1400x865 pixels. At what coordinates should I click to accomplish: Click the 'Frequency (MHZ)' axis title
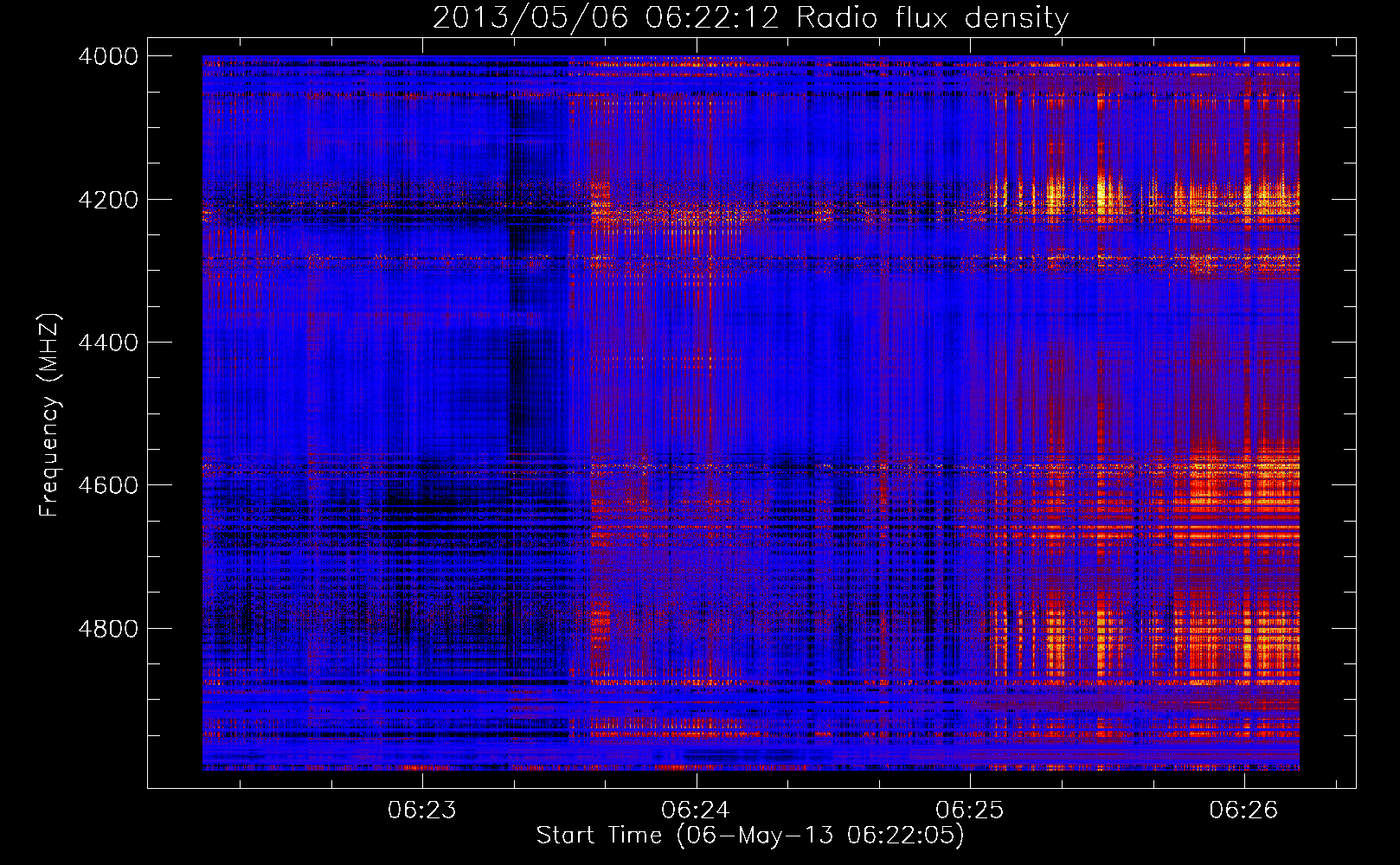(51, 414)
